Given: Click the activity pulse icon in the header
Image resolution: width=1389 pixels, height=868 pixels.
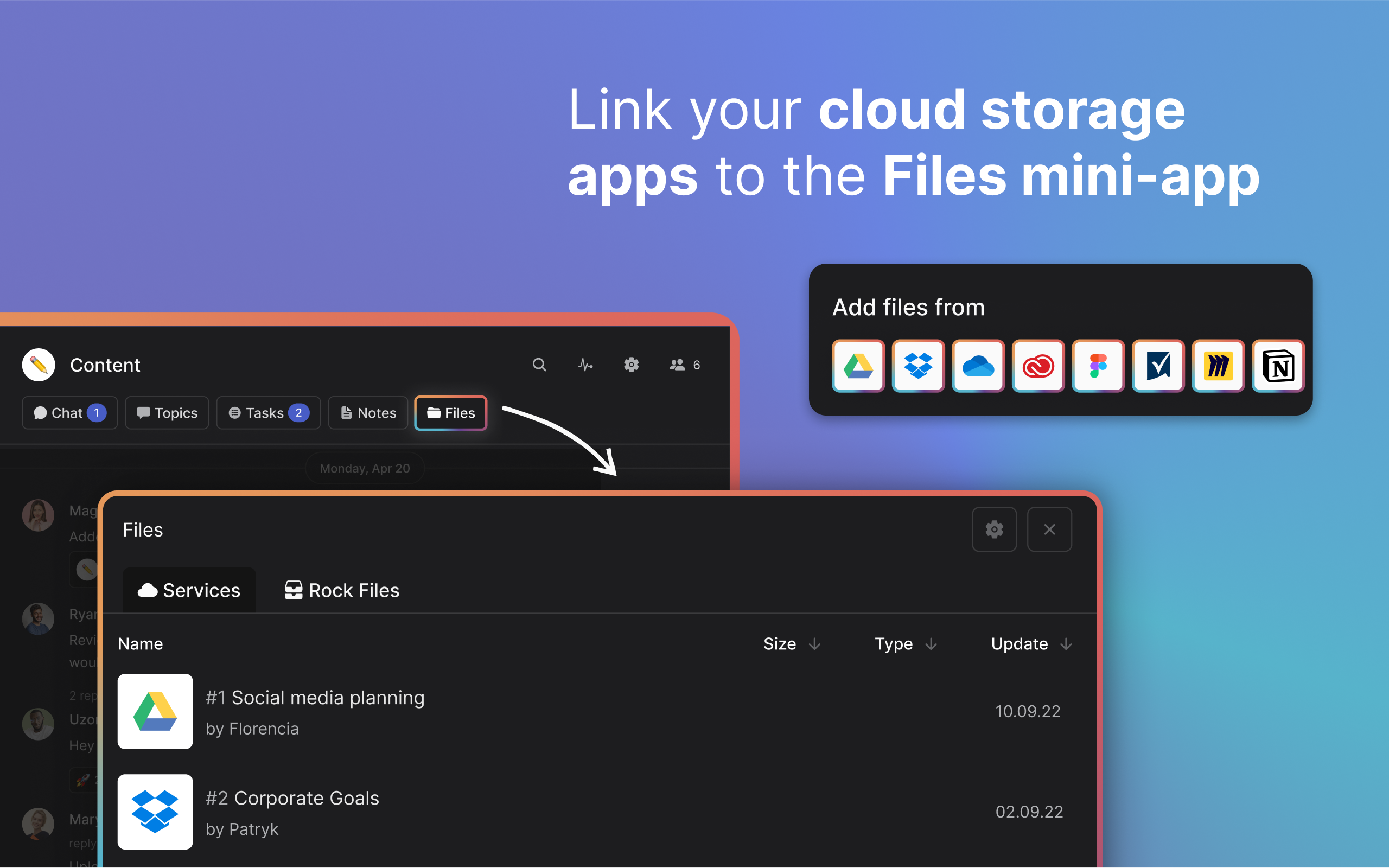Looking at the screenshot, I should coord(585,365).
